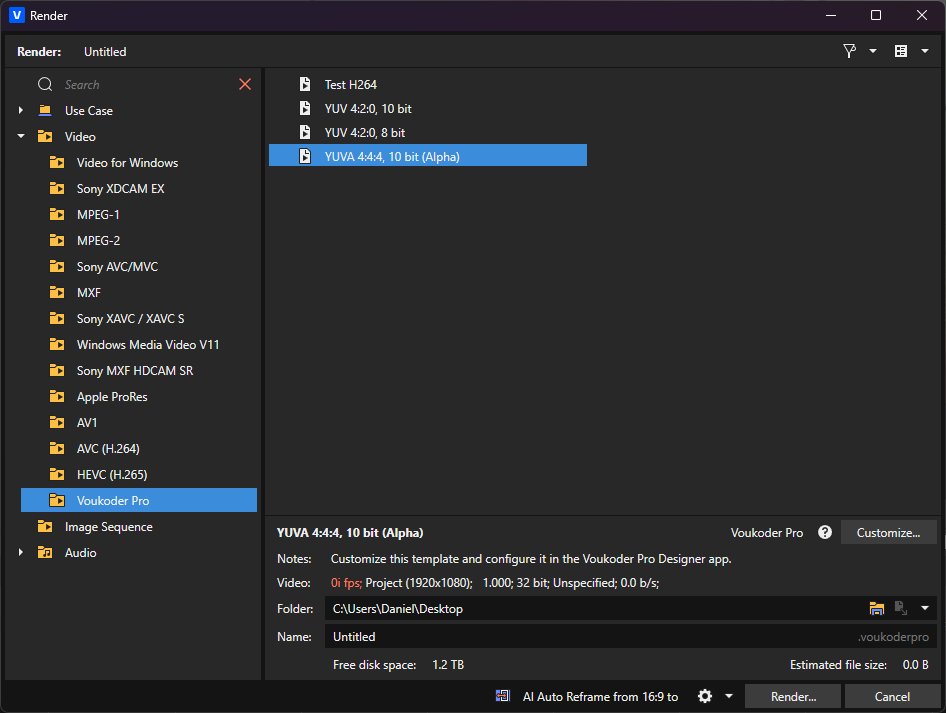Open render options gear icon

[705, 696]
